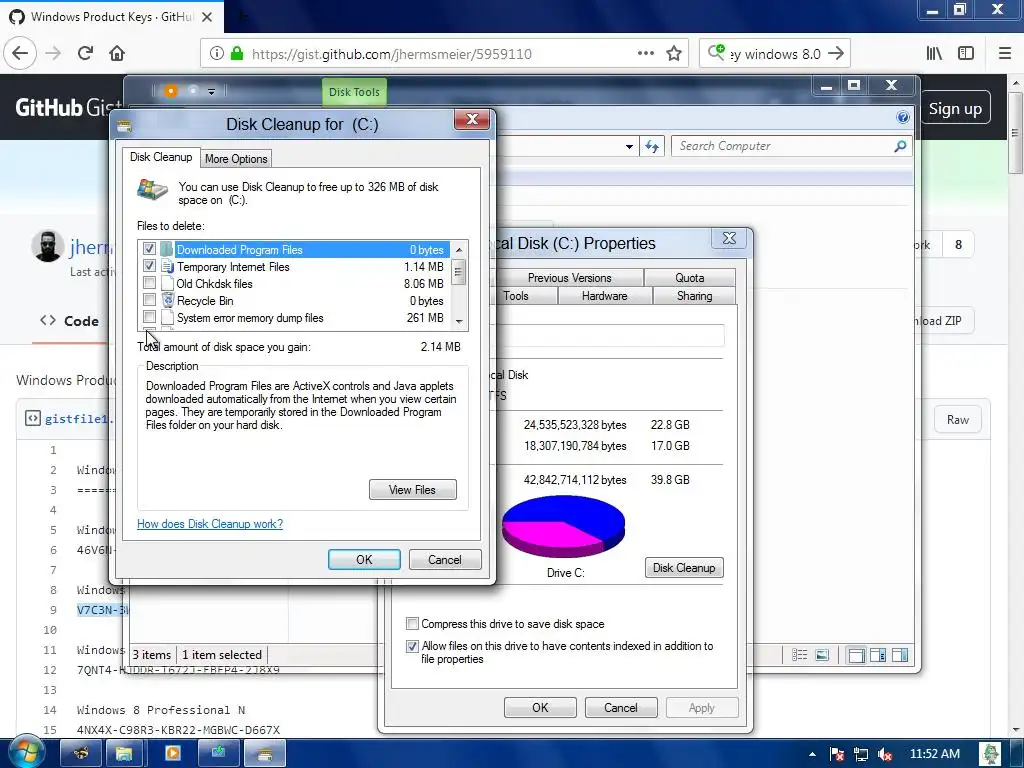Confirm Disk Cleanup with OK

coord(364,560)
